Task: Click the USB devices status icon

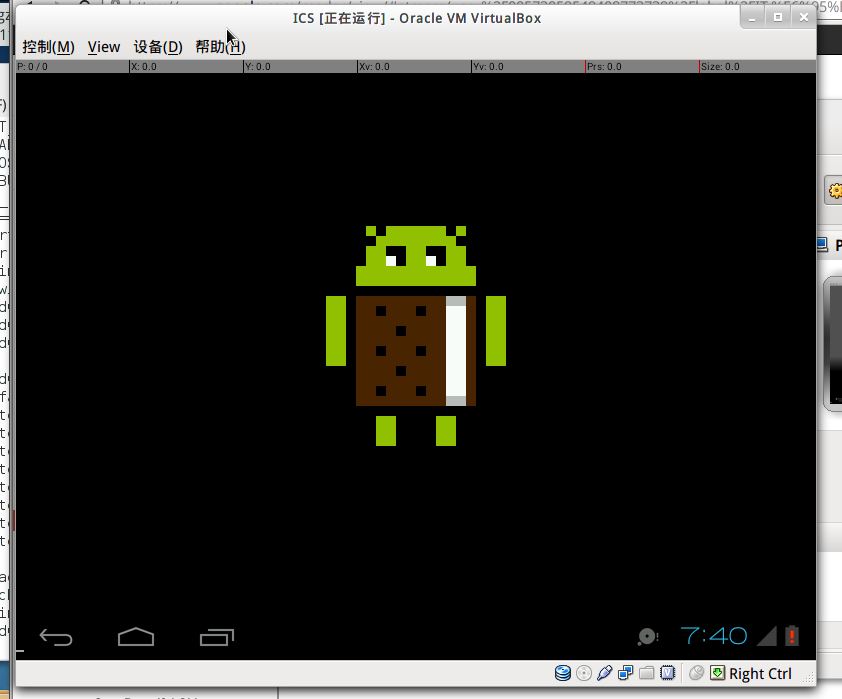Action: click(x=605, y=673)
